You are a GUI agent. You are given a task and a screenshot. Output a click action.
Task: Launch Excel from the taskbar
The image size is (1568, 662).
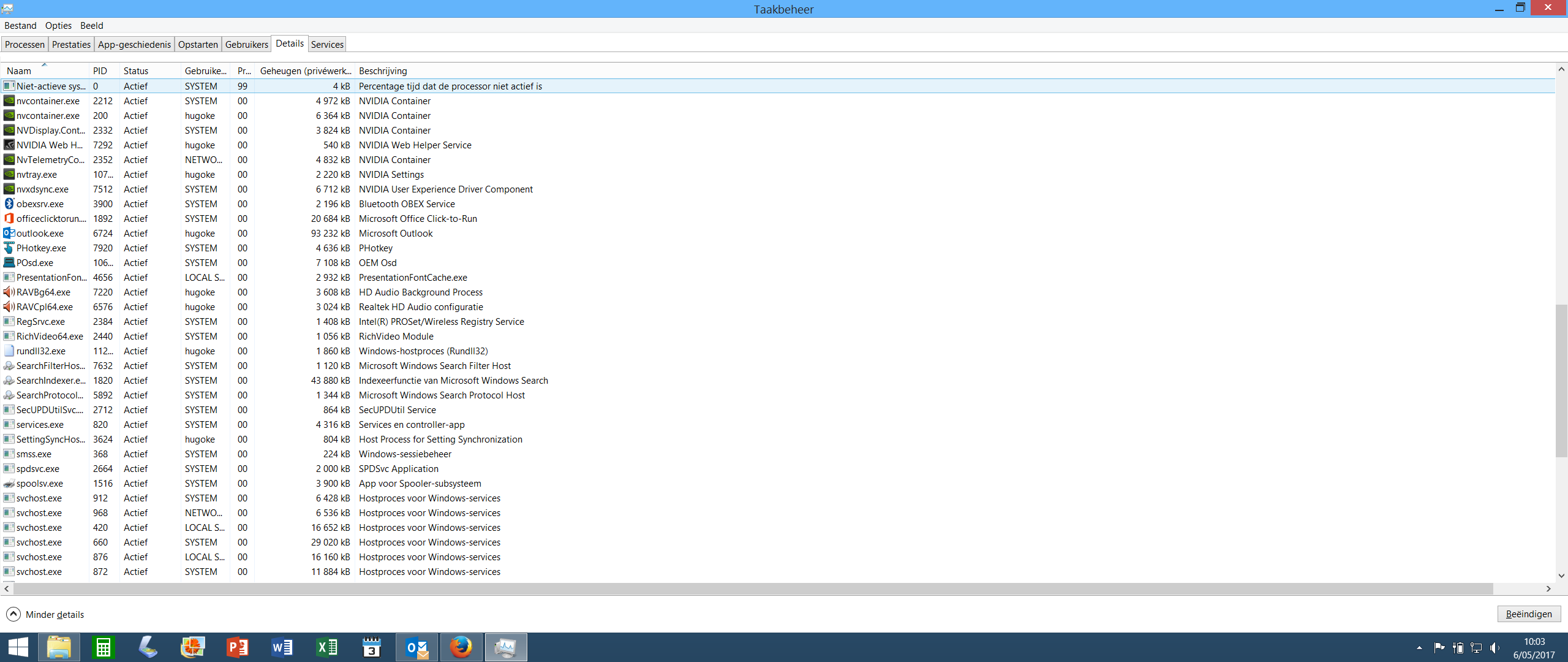point(326,647)
